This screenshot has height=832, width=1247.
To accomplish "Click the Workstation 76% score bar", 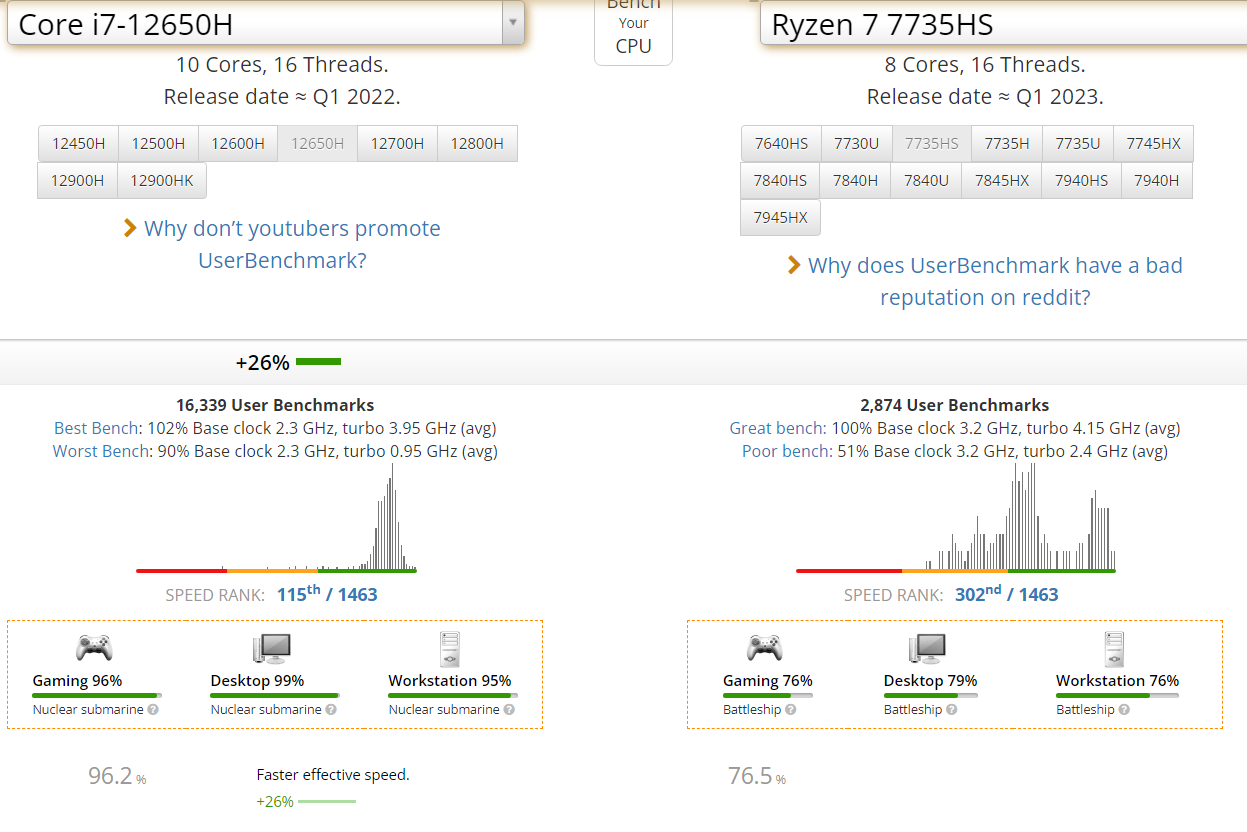I will point(1117,695).
